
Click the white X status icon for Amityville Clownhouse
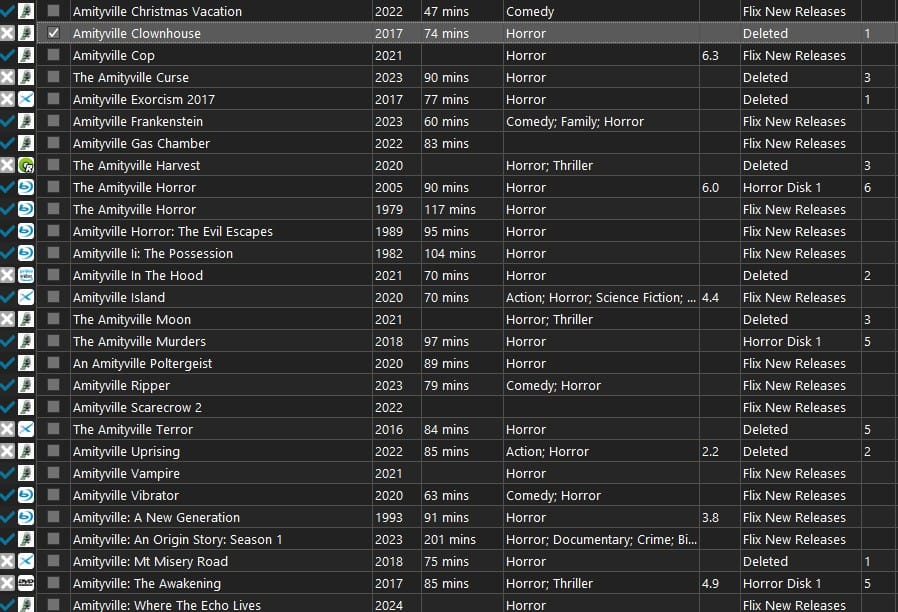8,34
